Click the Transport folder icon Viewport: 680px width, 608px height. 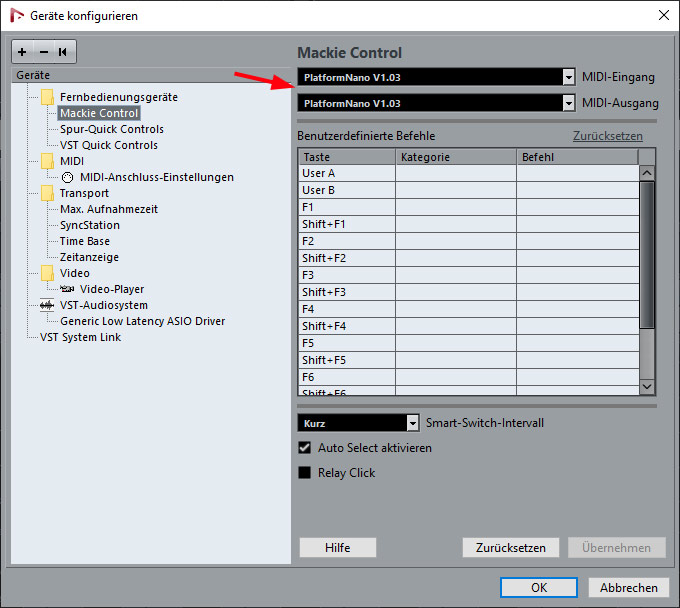click(x=47, y=193)
